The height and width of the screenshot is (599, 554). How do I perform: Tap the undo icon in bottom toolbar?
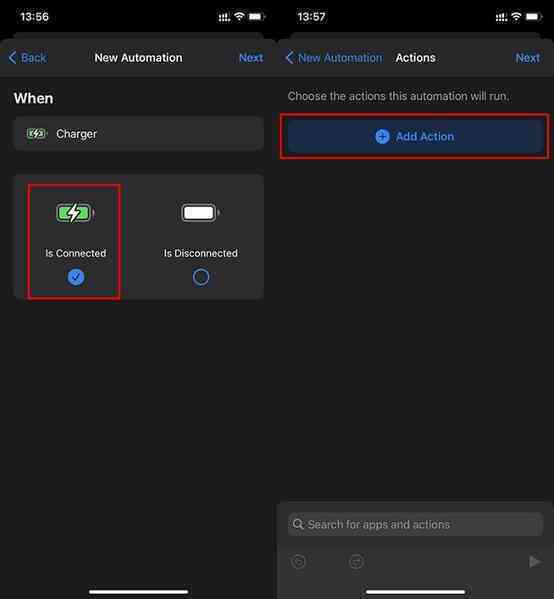pos(298,562)
